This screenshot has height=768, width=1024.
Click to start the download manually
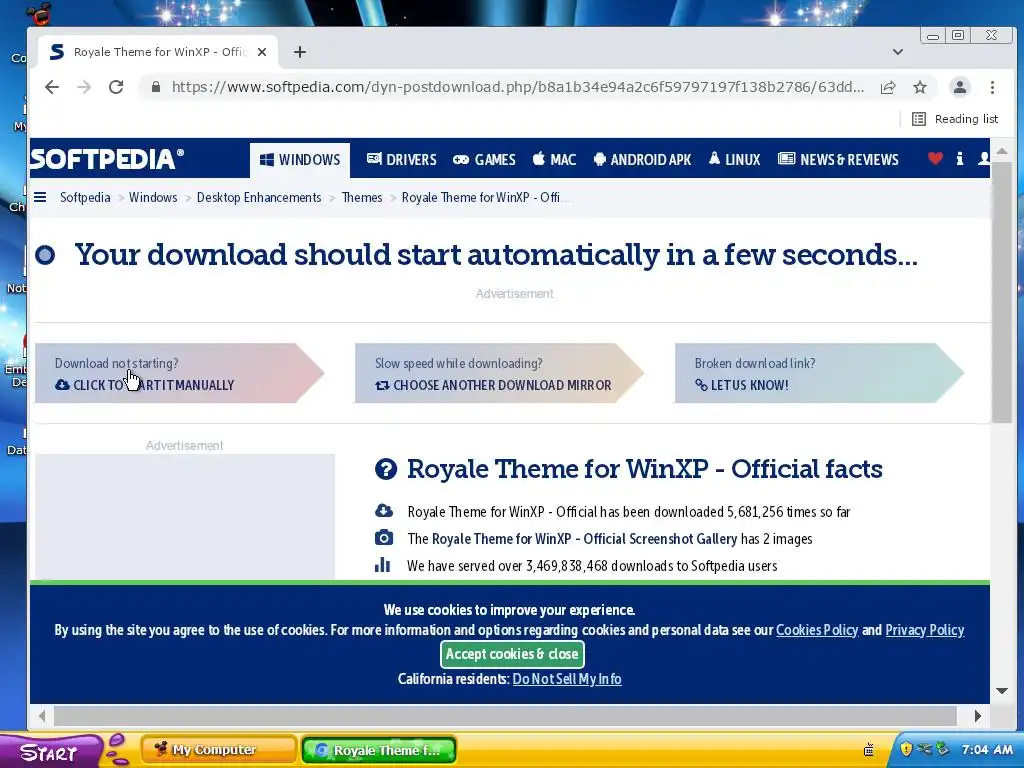pos(179,373)
